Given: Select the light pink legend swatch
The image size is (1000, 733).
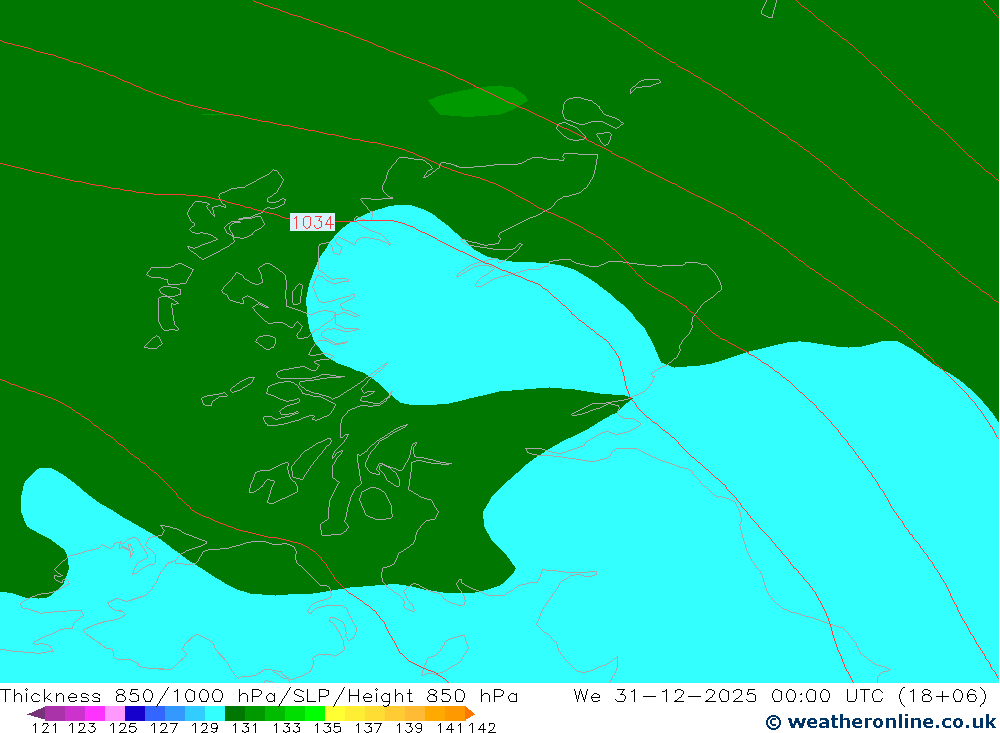Looking at the screenshot, I should (x=115, y=713).
